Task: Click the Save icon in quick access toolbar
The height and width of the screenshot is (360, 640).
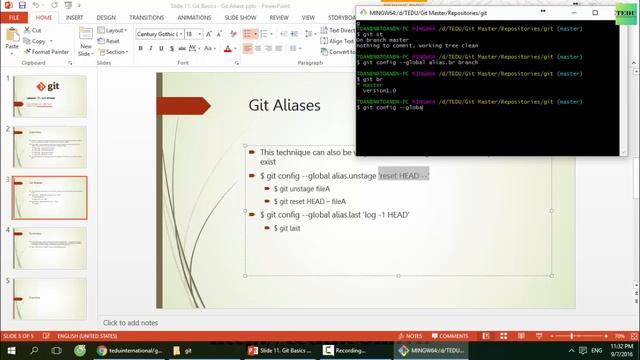Action: [x=22, y=5]
